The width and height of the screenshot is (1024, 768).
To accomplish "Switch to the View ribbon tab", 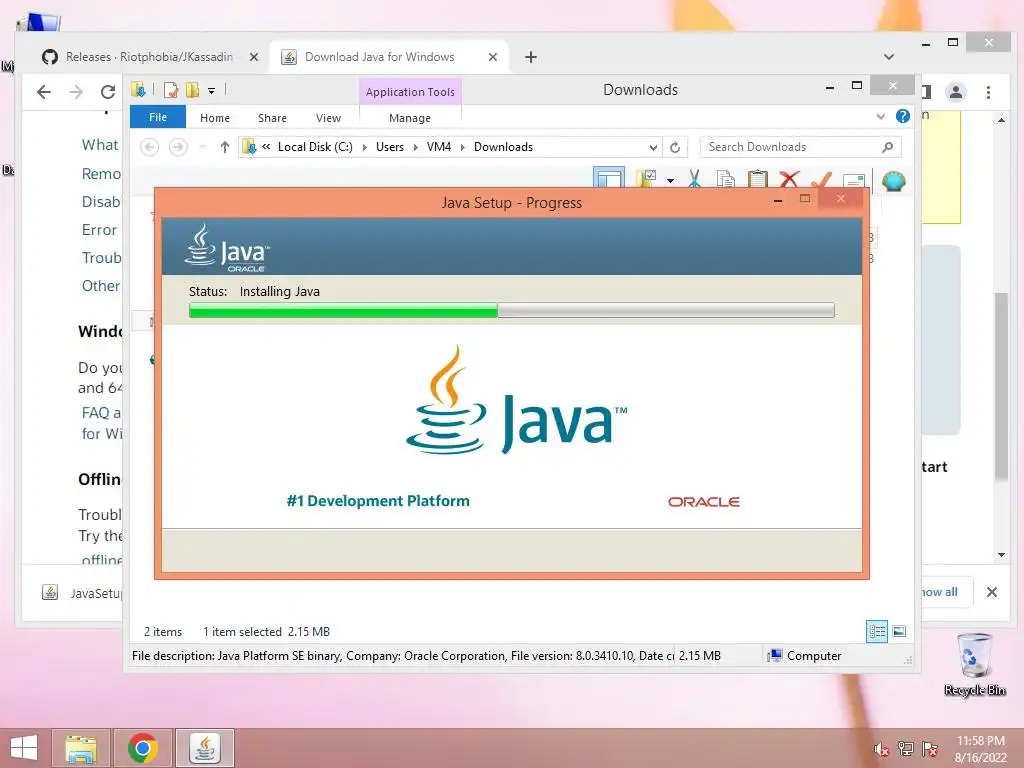I will 328,118.
